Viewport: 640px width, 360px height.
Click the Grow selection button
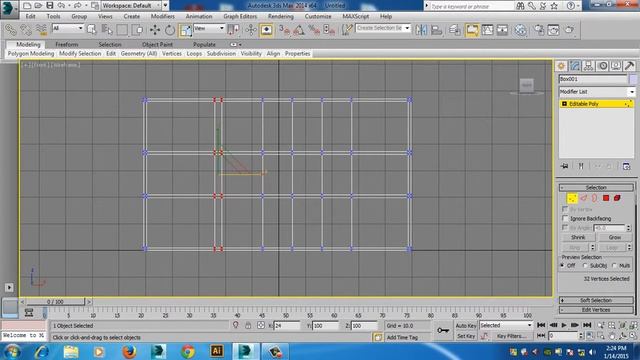[615, 237]
